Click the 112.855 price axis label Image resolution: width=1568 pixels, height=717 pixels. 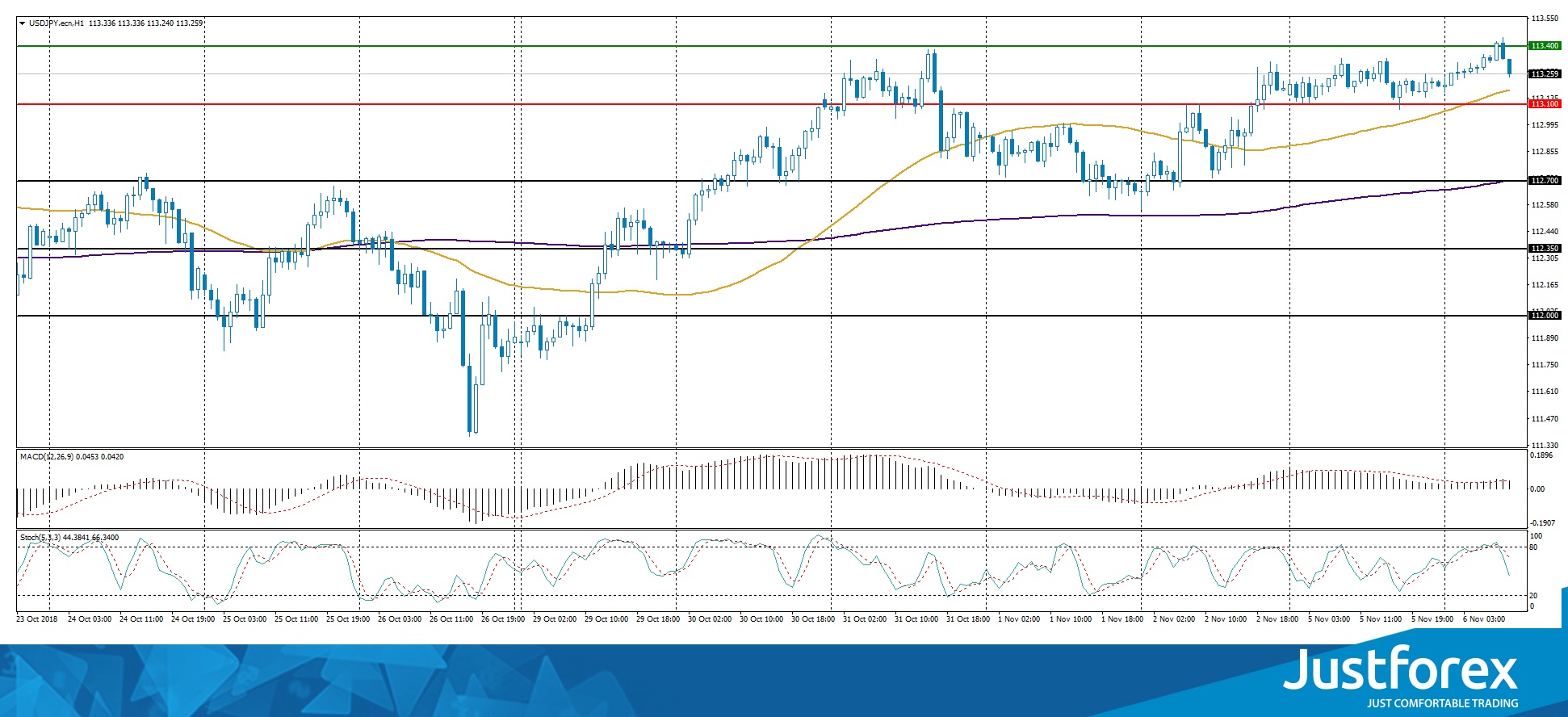1545,152
